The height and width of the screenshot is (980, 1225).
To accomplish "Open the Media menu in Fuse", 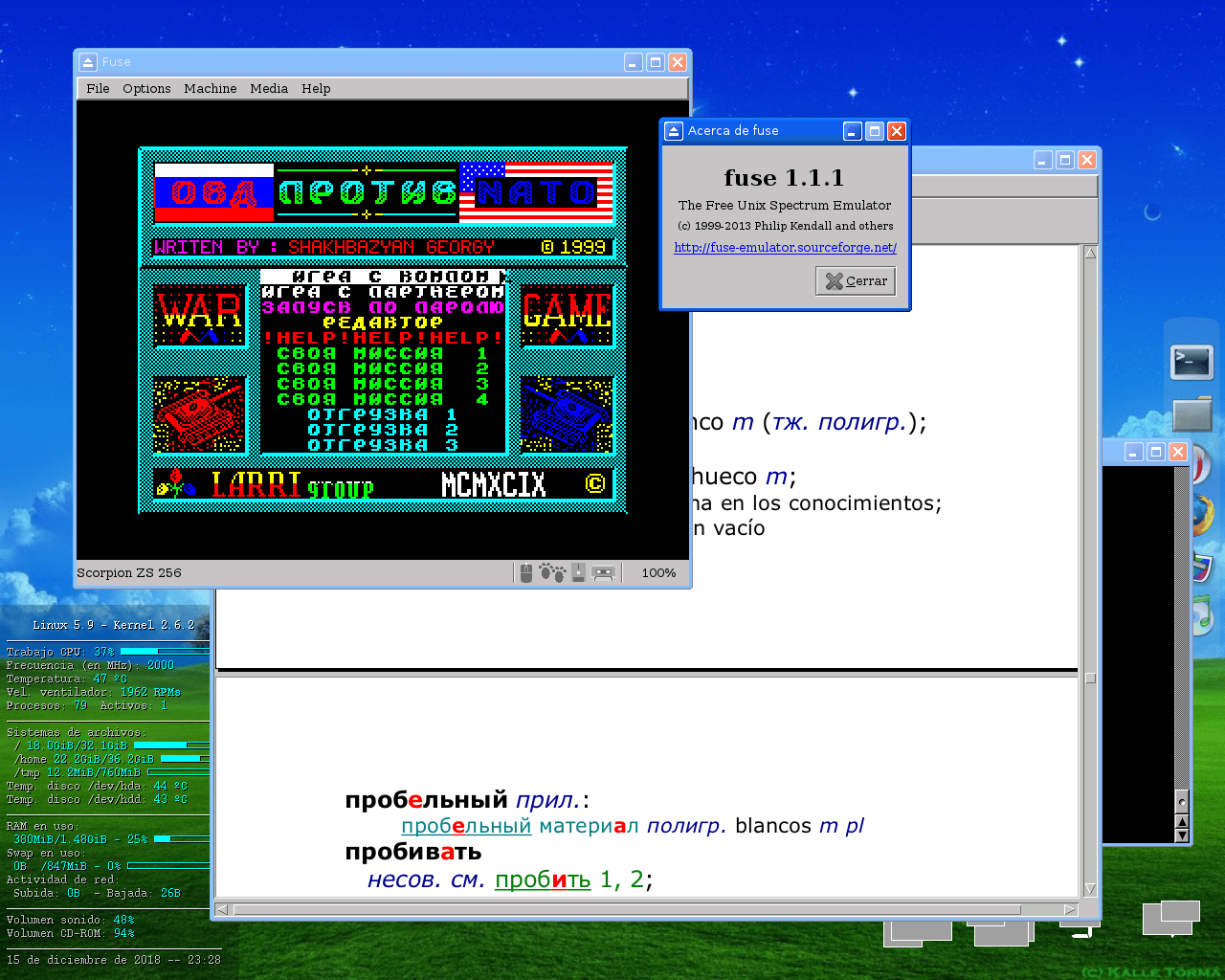I will tap(269, 88).
